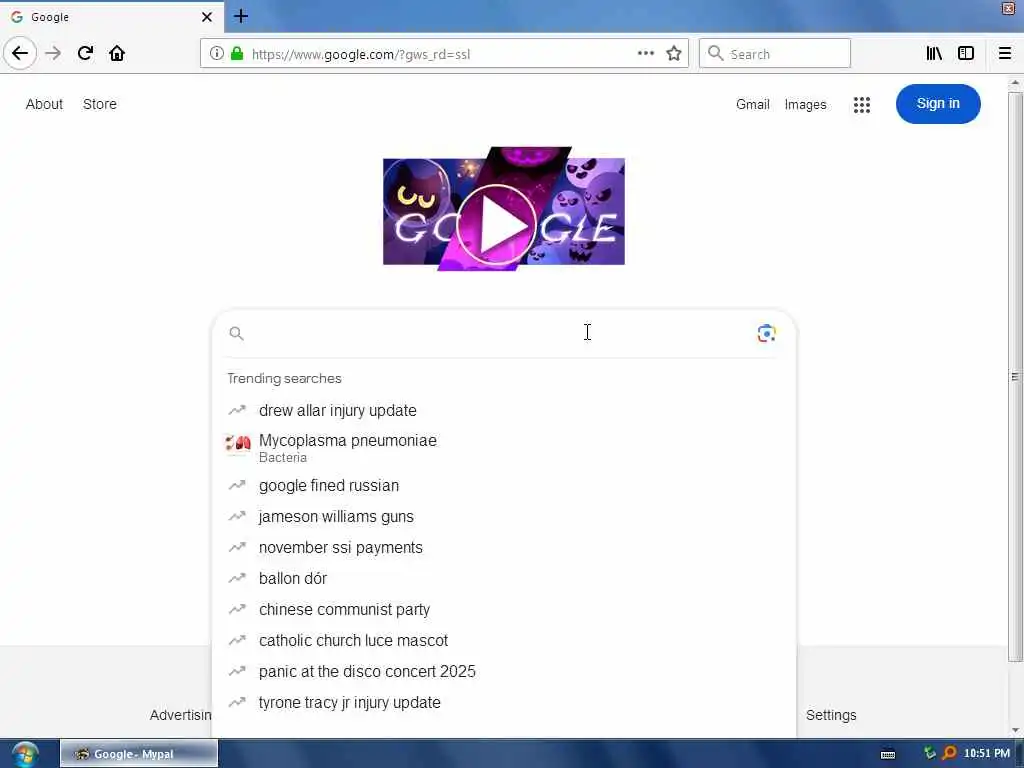
Task: Select suggestion 'jameson williams guns'
Action: coord(504,517)
